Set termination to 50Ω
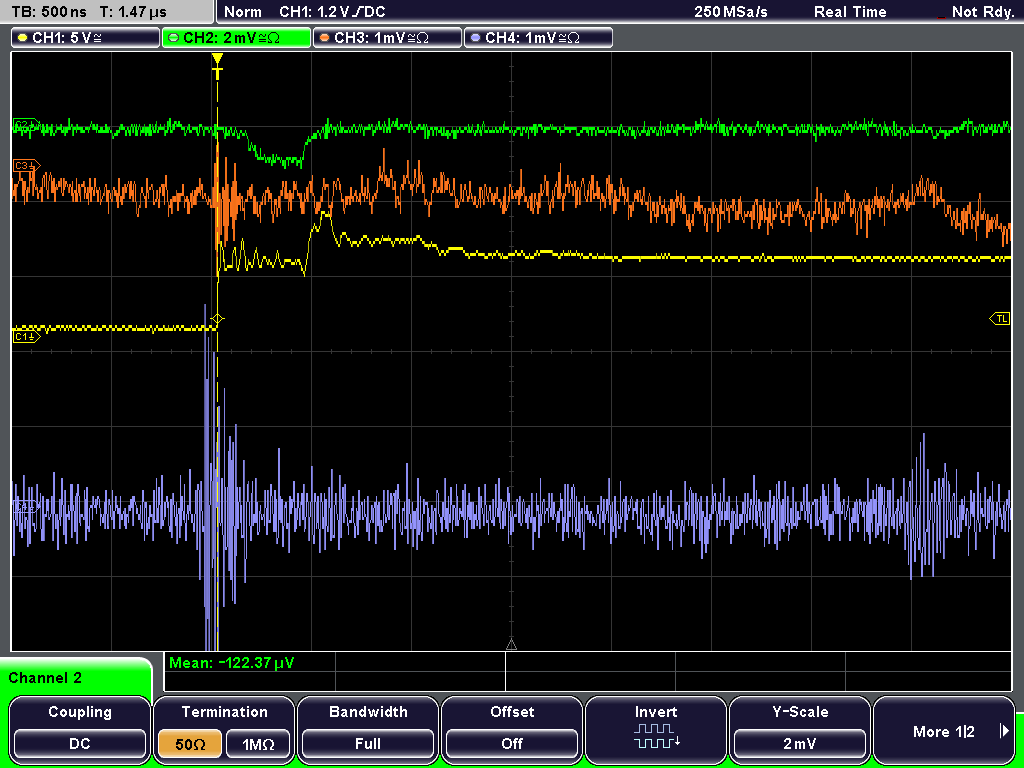 [190, 743]
